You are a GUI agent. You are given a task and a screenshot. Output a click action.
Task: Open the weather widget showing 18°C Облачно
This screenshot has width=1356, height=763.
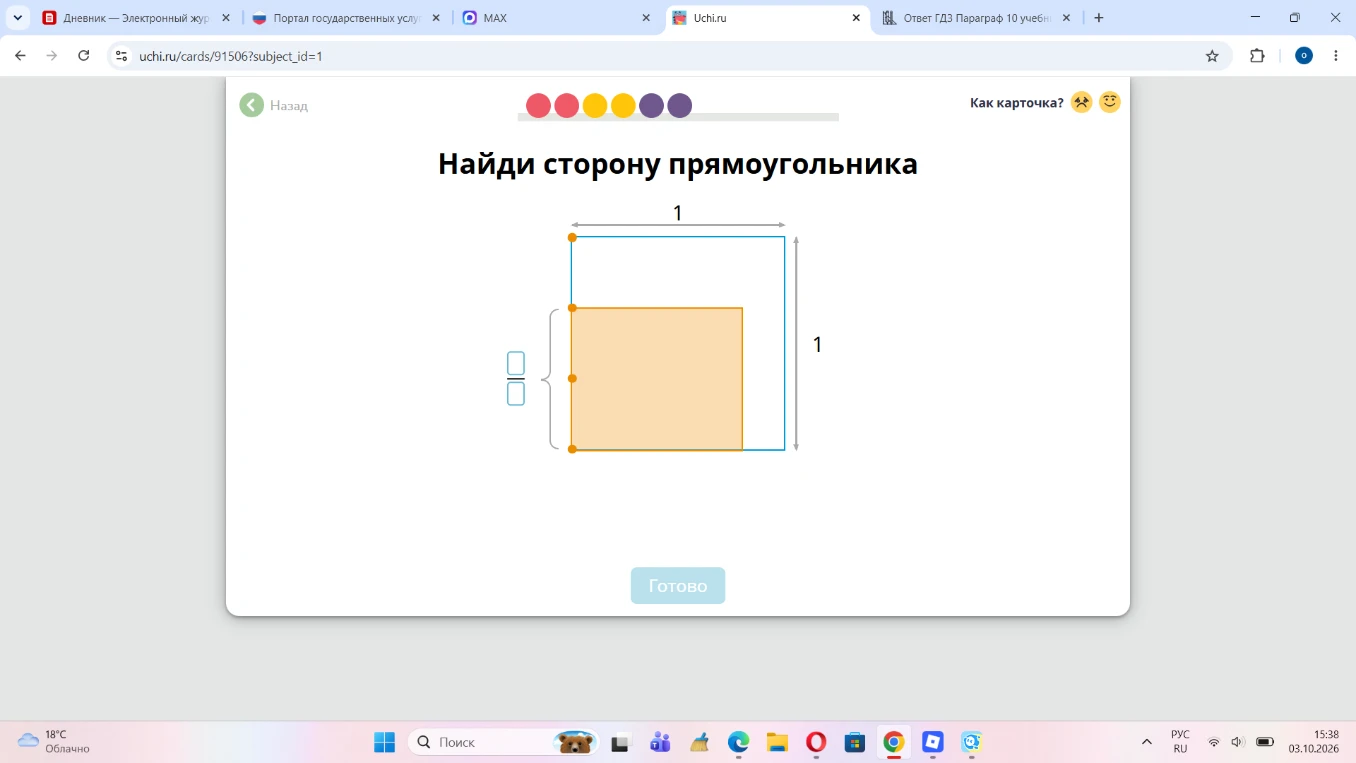tap(54, 741)
